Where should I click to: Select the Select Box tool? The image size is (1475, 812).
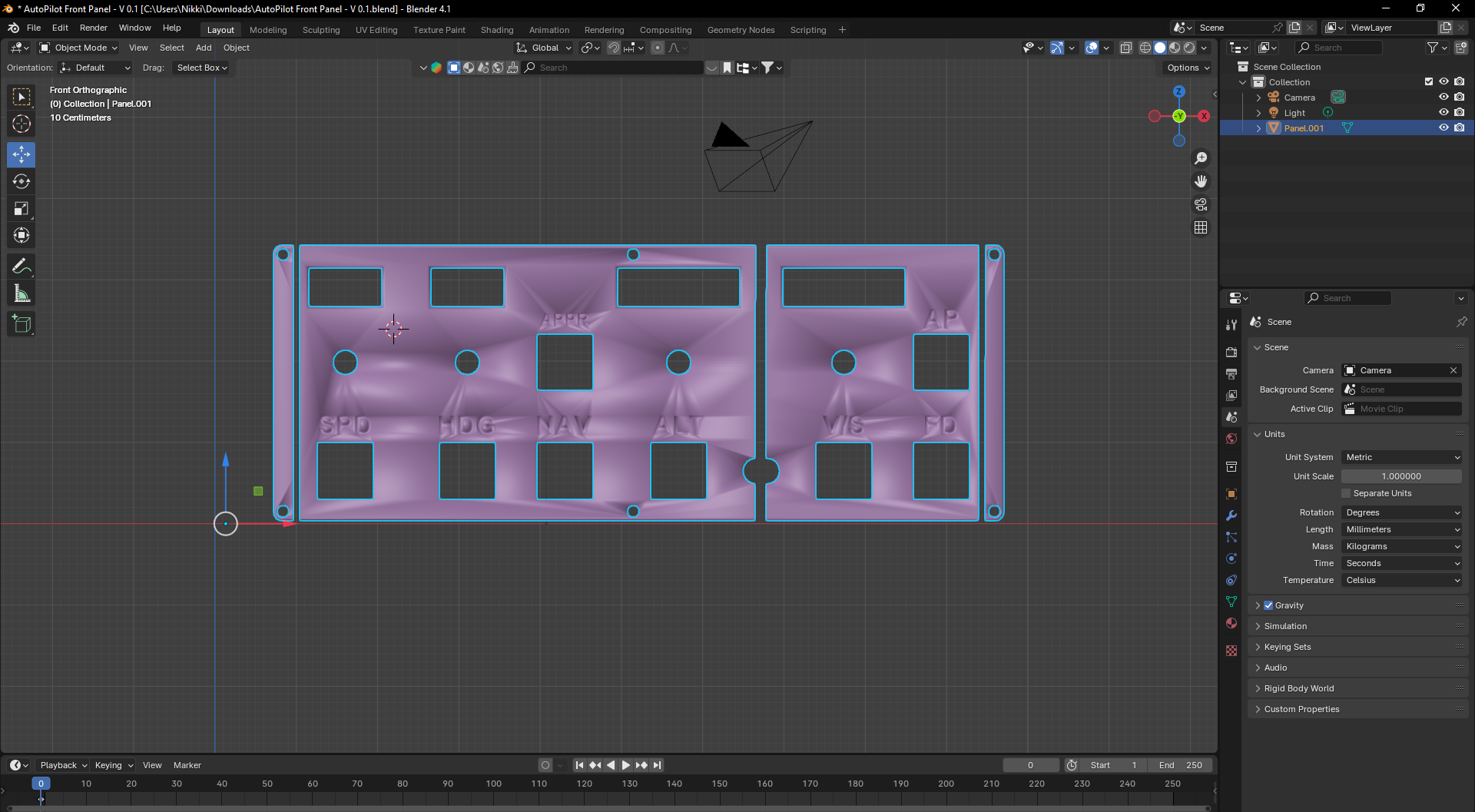point(22,97)
